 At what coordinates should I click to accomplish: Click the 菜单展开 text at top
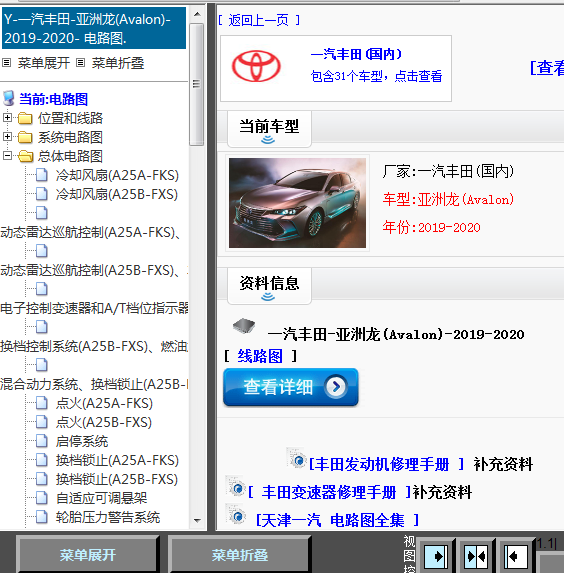pyautogui.click(x=43, y=63)
